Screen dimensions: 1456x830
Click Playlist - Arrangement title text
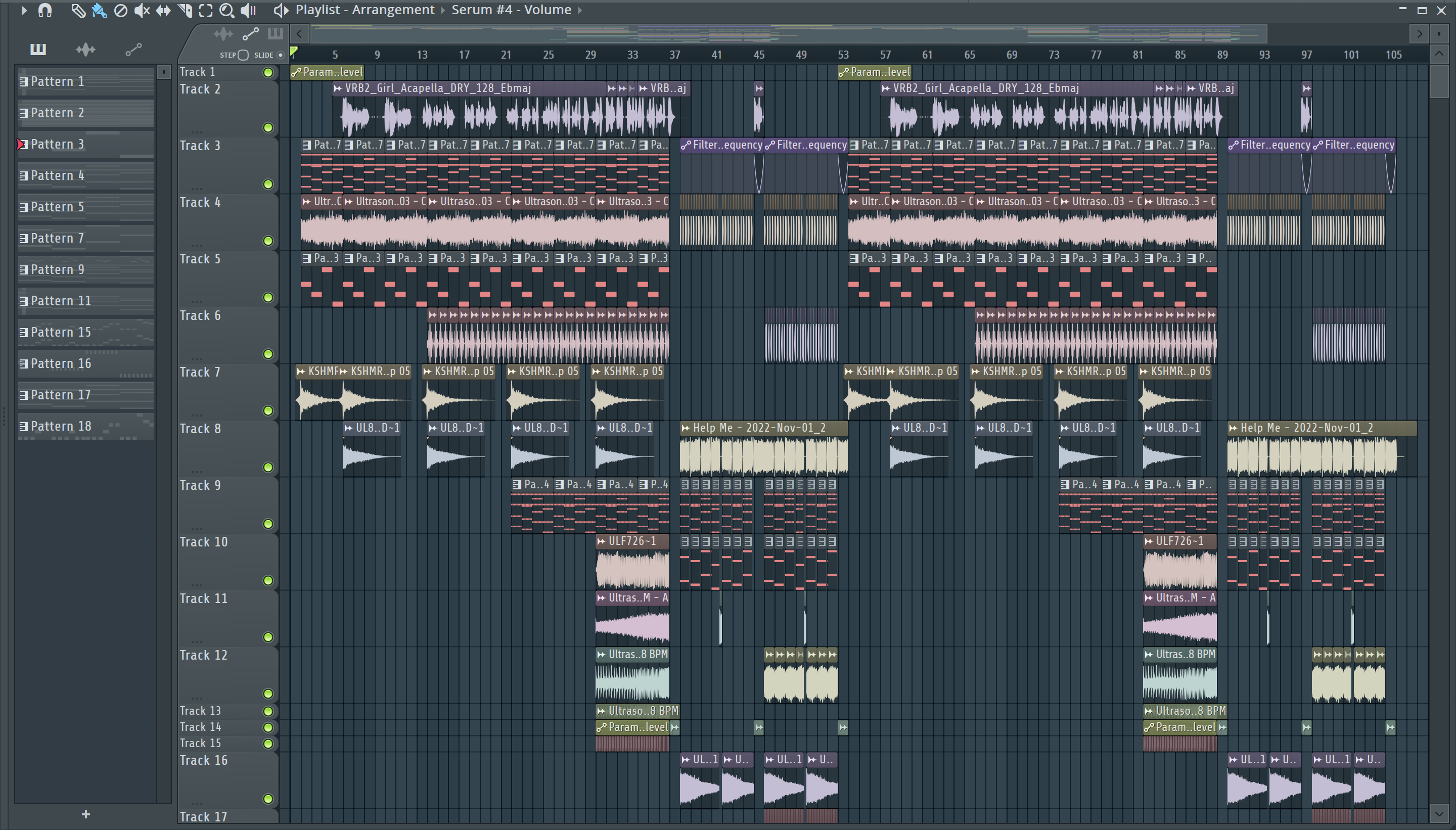[x=365, y=10]
